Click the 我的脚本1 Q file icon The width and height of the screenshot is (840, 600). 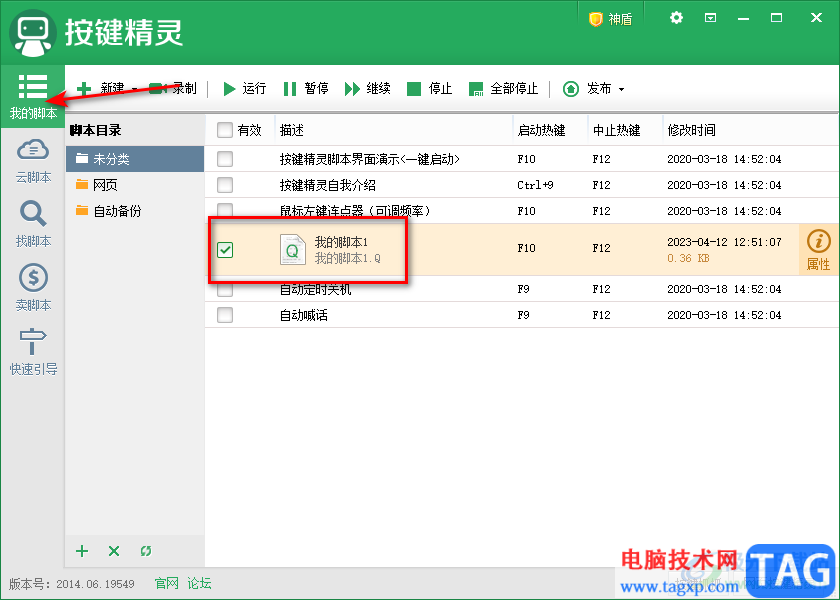pyautogui.click(x=292, y=250)
